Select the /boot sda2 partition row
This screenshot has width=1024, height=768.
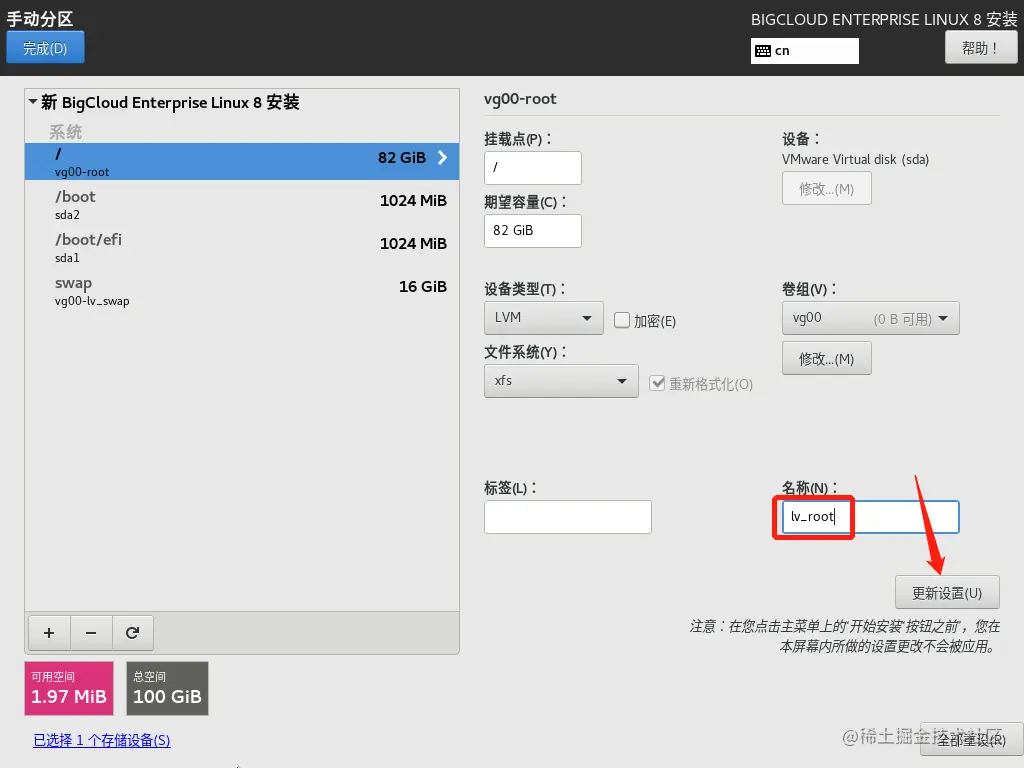(242, 204)
